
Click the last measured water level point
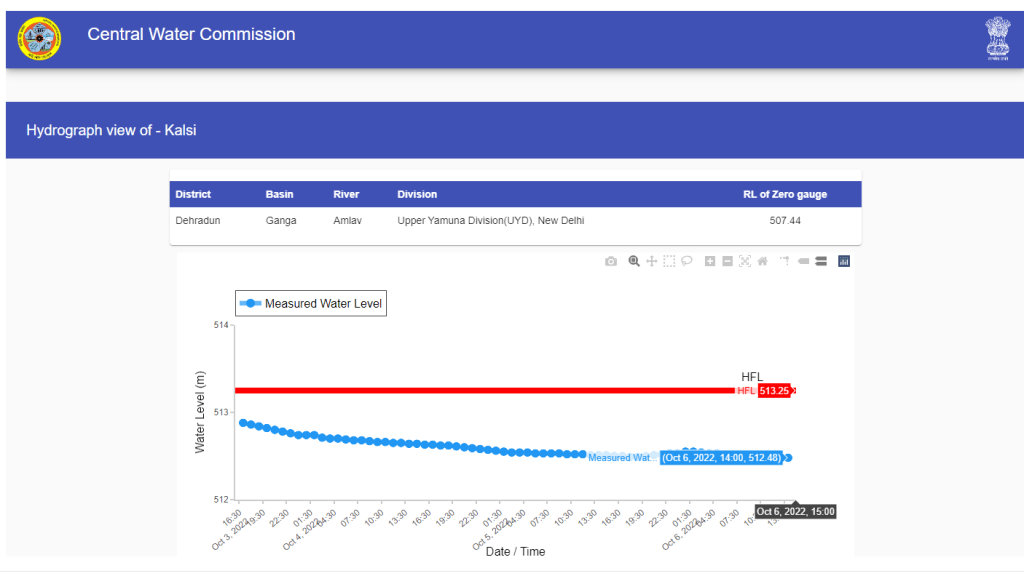pos(788,458)
